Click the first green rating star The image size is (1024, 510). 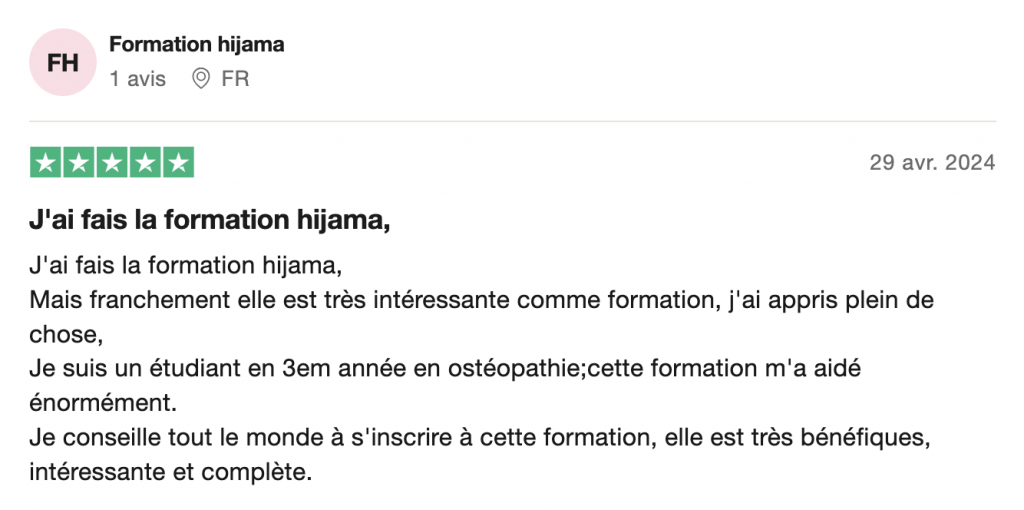pyautogui.click(x=45, y=162)
